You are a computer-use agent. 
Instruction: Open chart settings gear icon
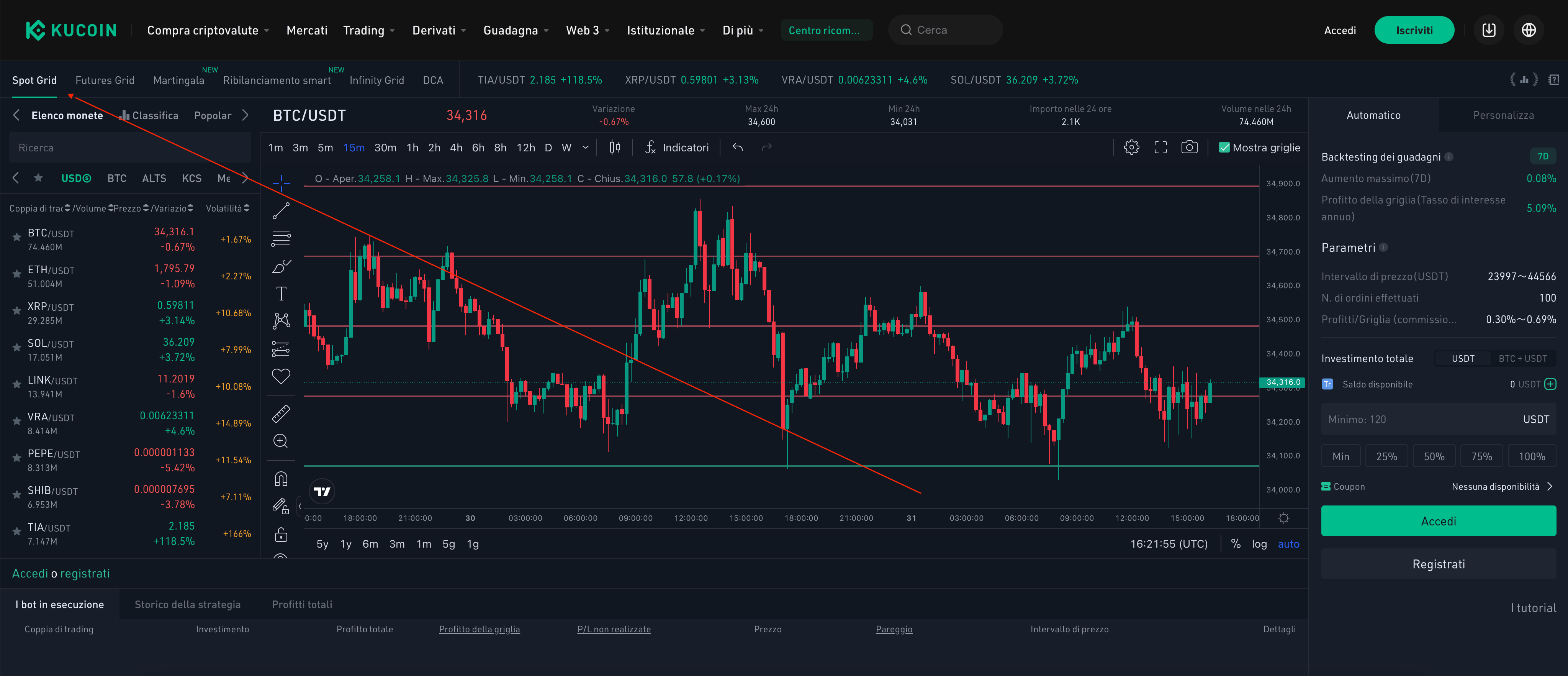pyautogui.click(x=1131, y=148)
